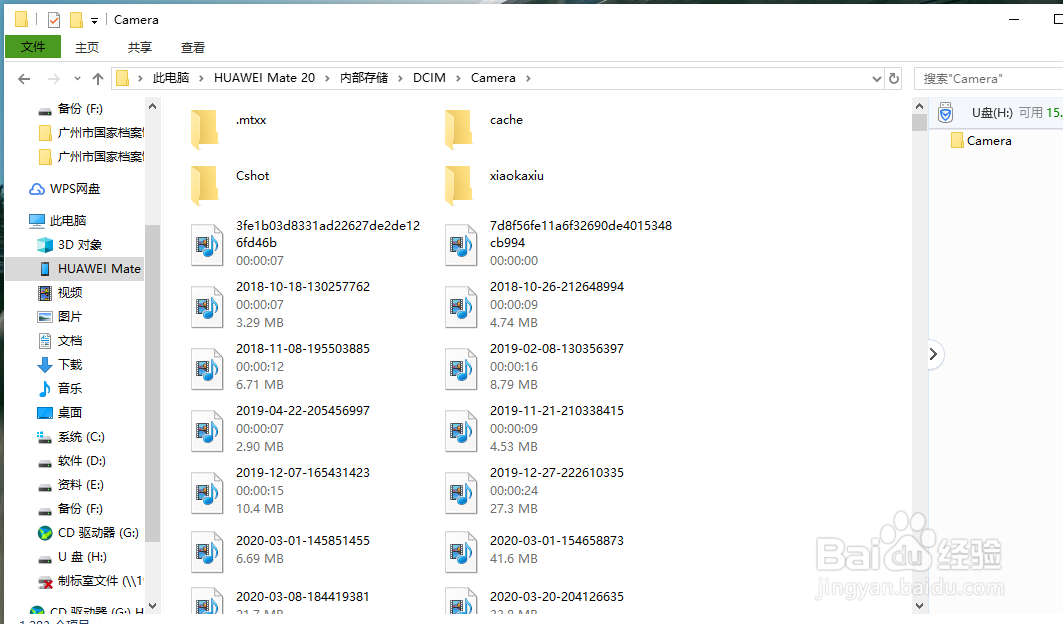Viewport: 1063px width, 624px height.
Task: Select 3D 对象 in the sidebar
Action: coord(70,245)
